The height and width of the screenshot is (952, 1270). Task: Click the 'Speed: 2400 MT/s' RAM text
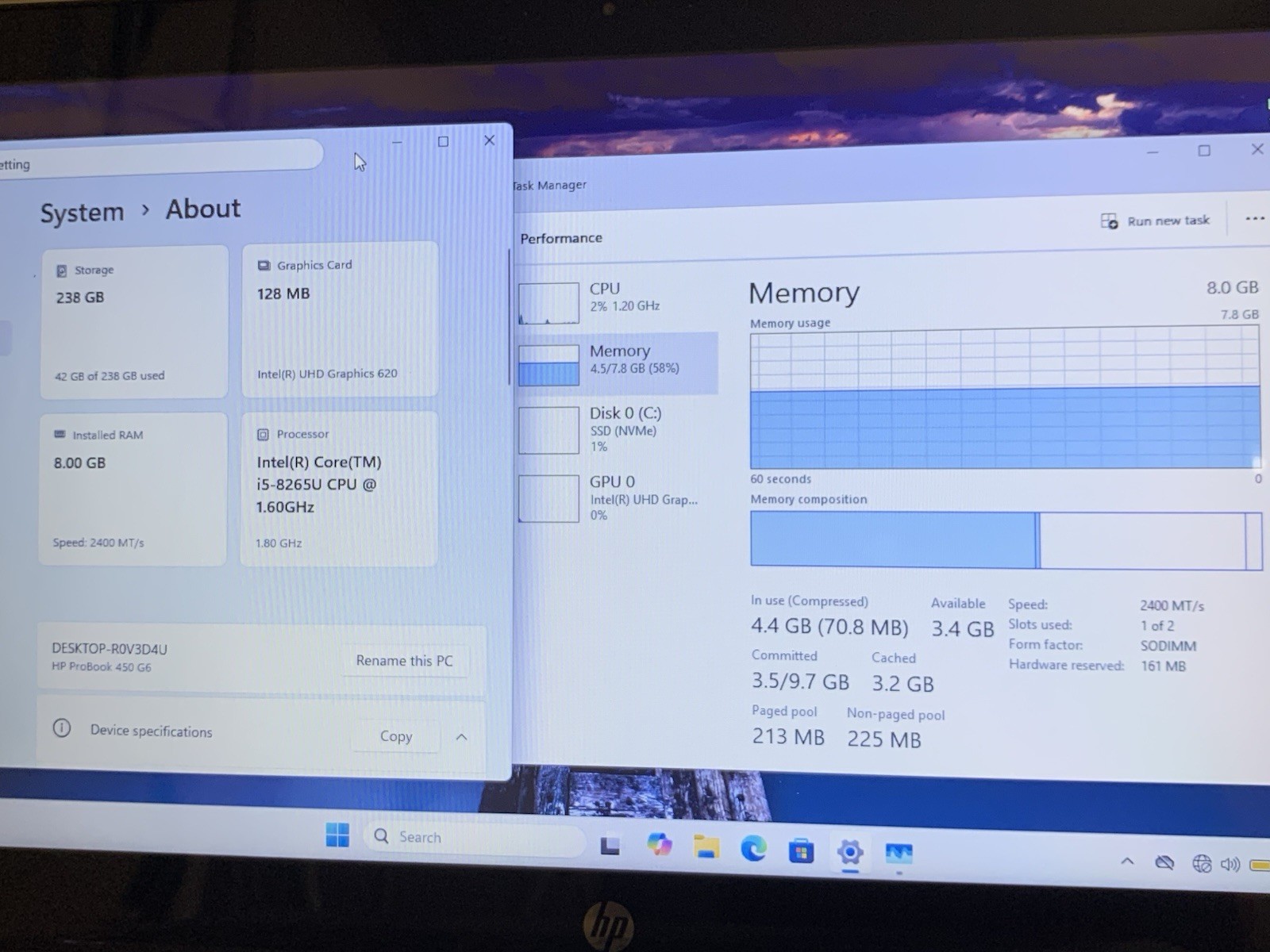98,543
